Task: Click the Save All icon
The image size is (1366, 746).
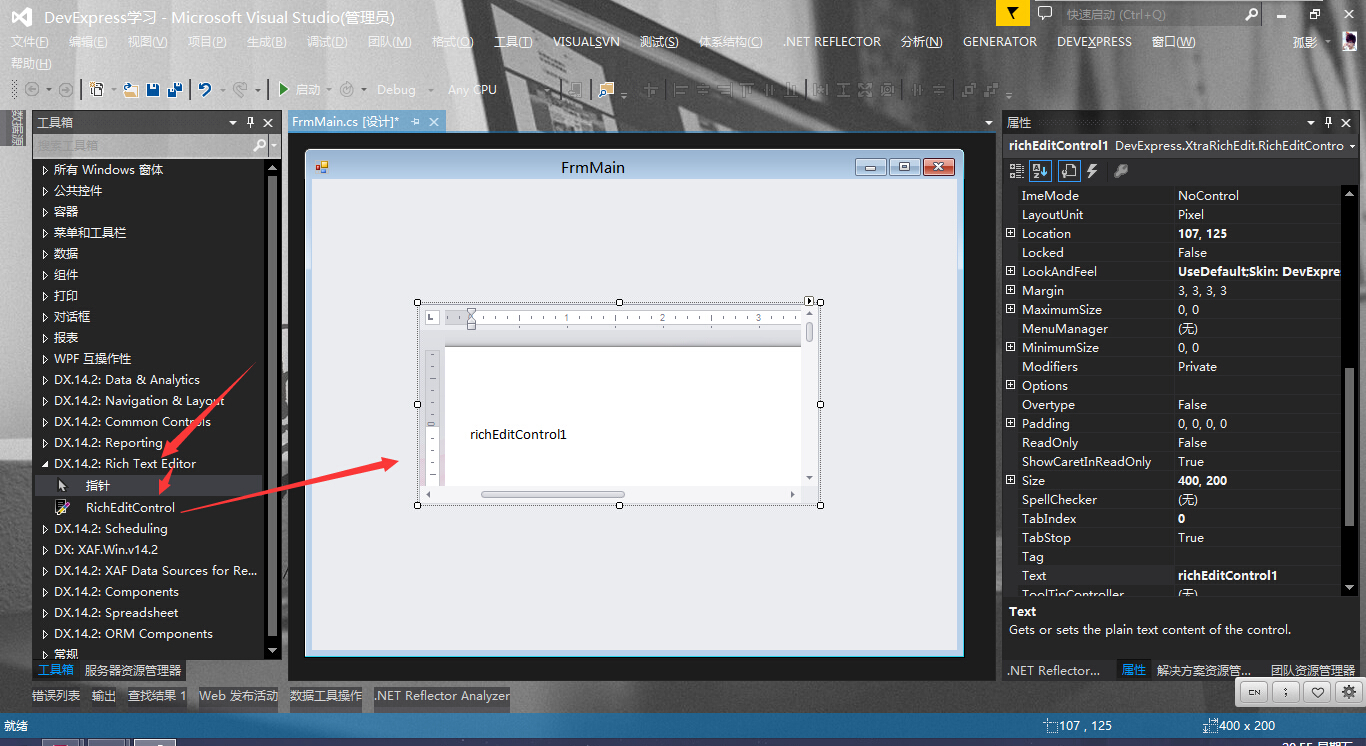Action: (x=175, y=89)
